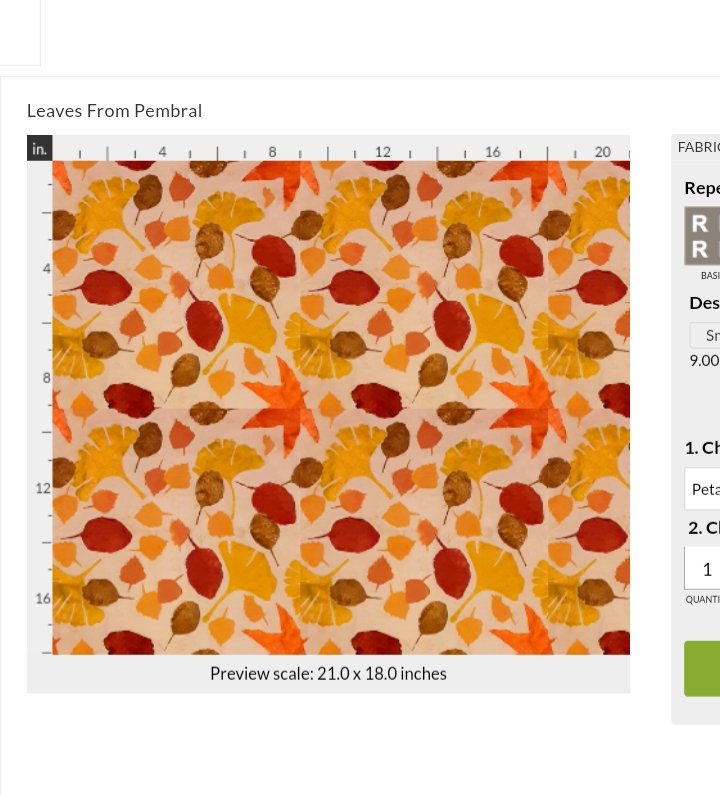The width and height of the screenshot is (720, 795).
Task: Click the 9.00 design size value
Action: click(704, 360)
